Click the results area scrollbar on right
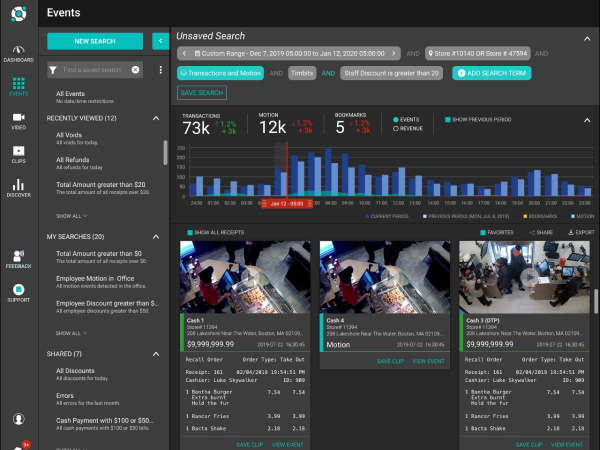Viewport: 600px width, 450px height. [x=596, y=301]
